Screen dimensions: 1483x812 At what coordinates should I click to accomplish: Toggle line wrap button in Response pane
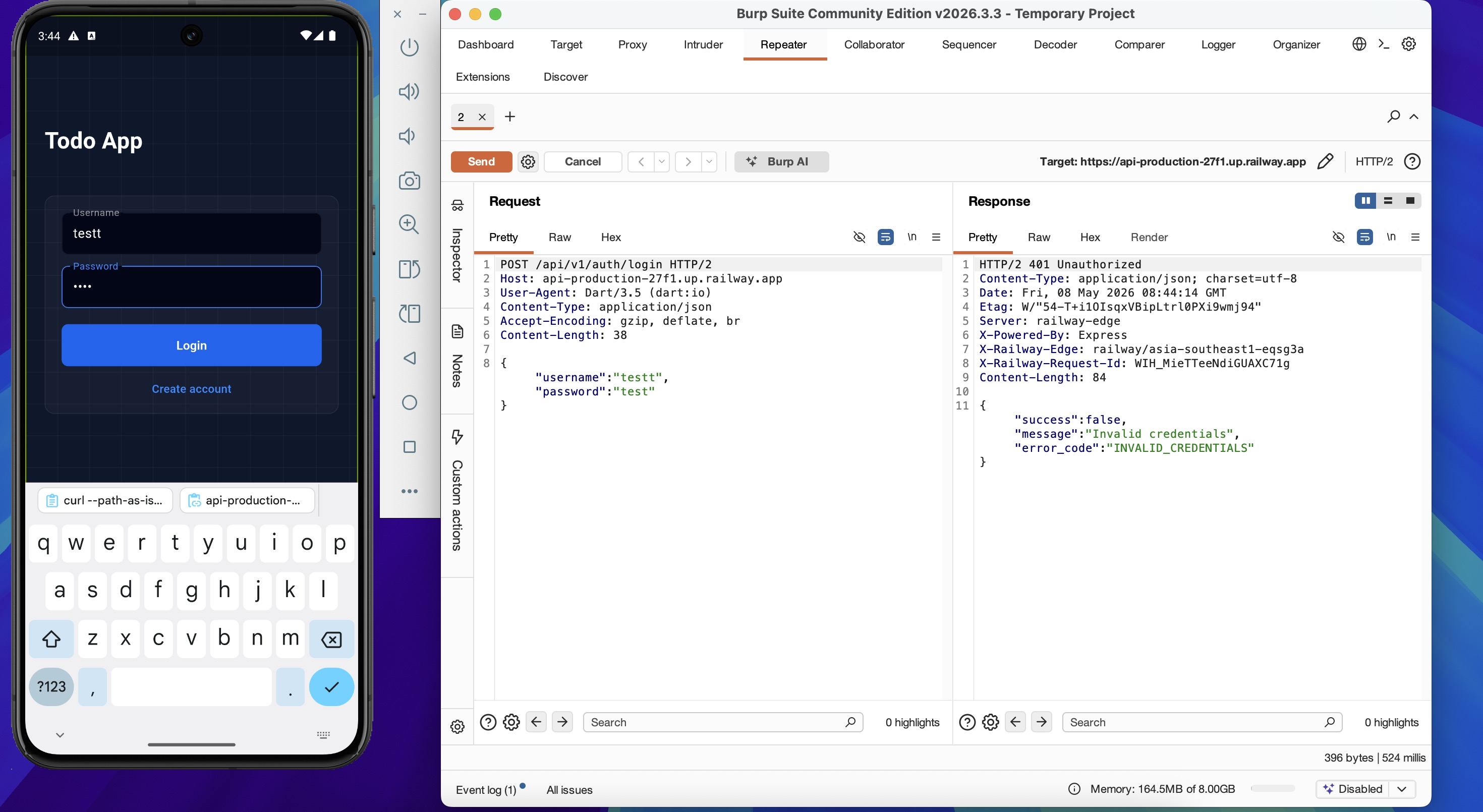[1364, 237]
